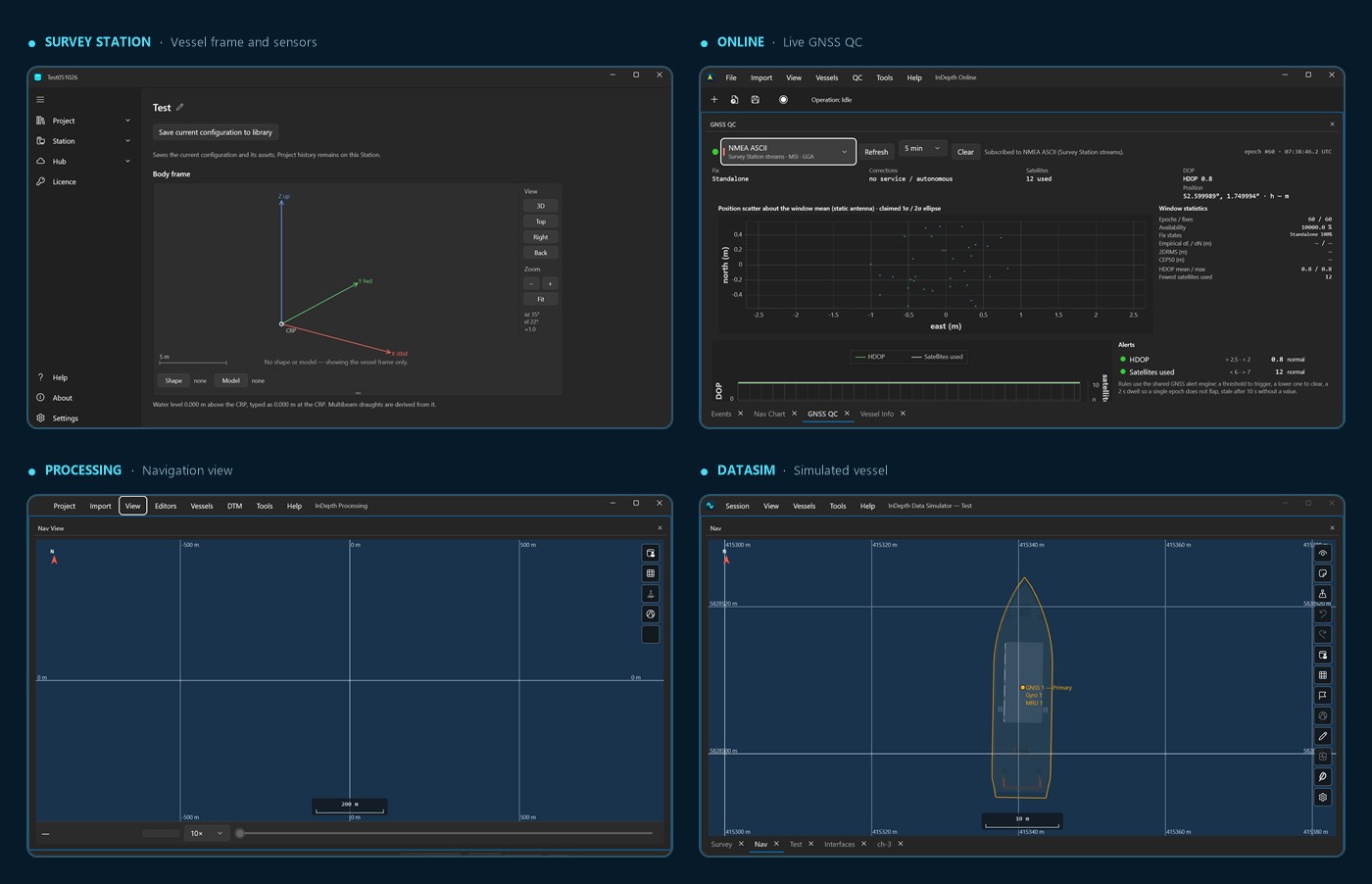Open the hamburger menu in Survey Station

(x=40, y=100)
